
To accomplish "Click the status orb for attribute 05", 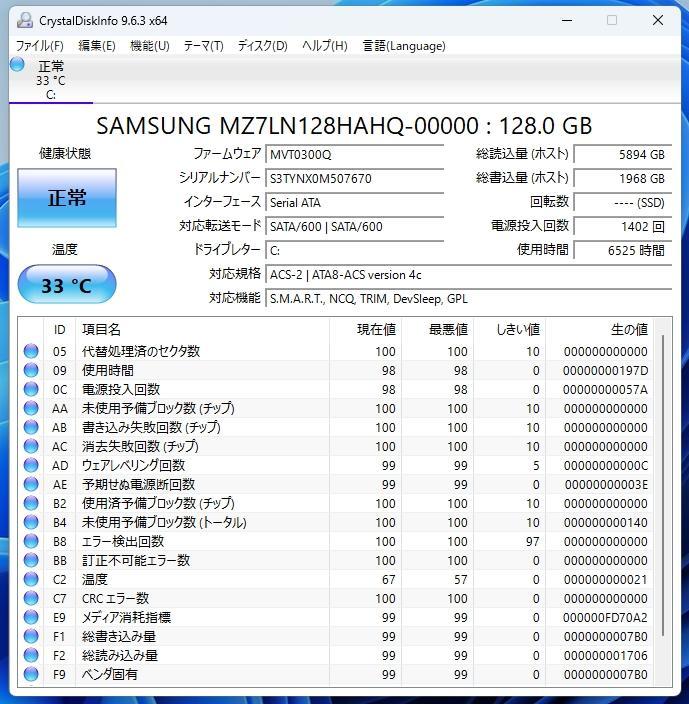I will [31, 351].
